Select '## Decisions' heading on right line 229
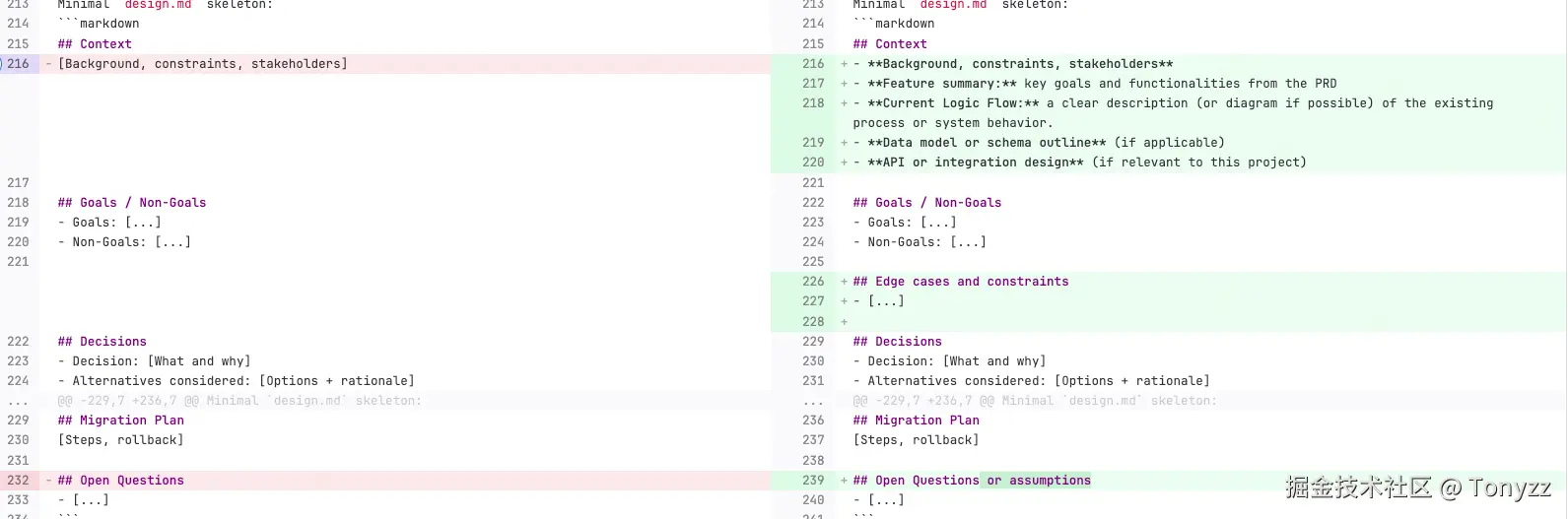This screenshot has width=1568, height=519. pyautogui.click(x=897, y=342)
